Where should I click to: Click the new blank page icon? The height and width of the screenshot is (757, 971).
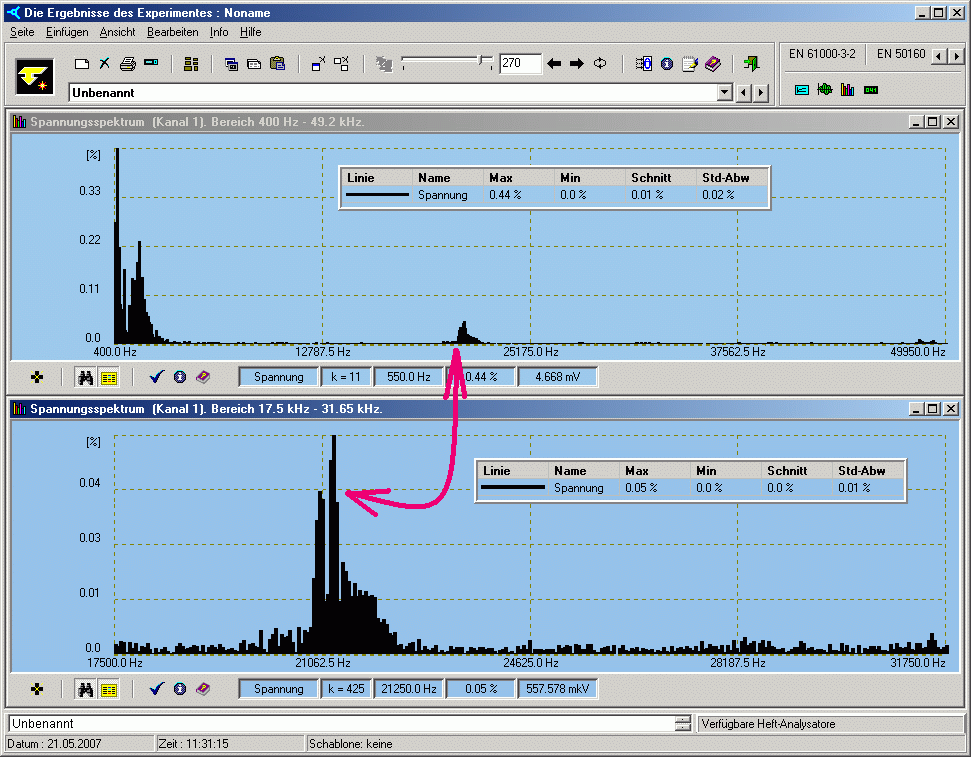coord(83,64)
